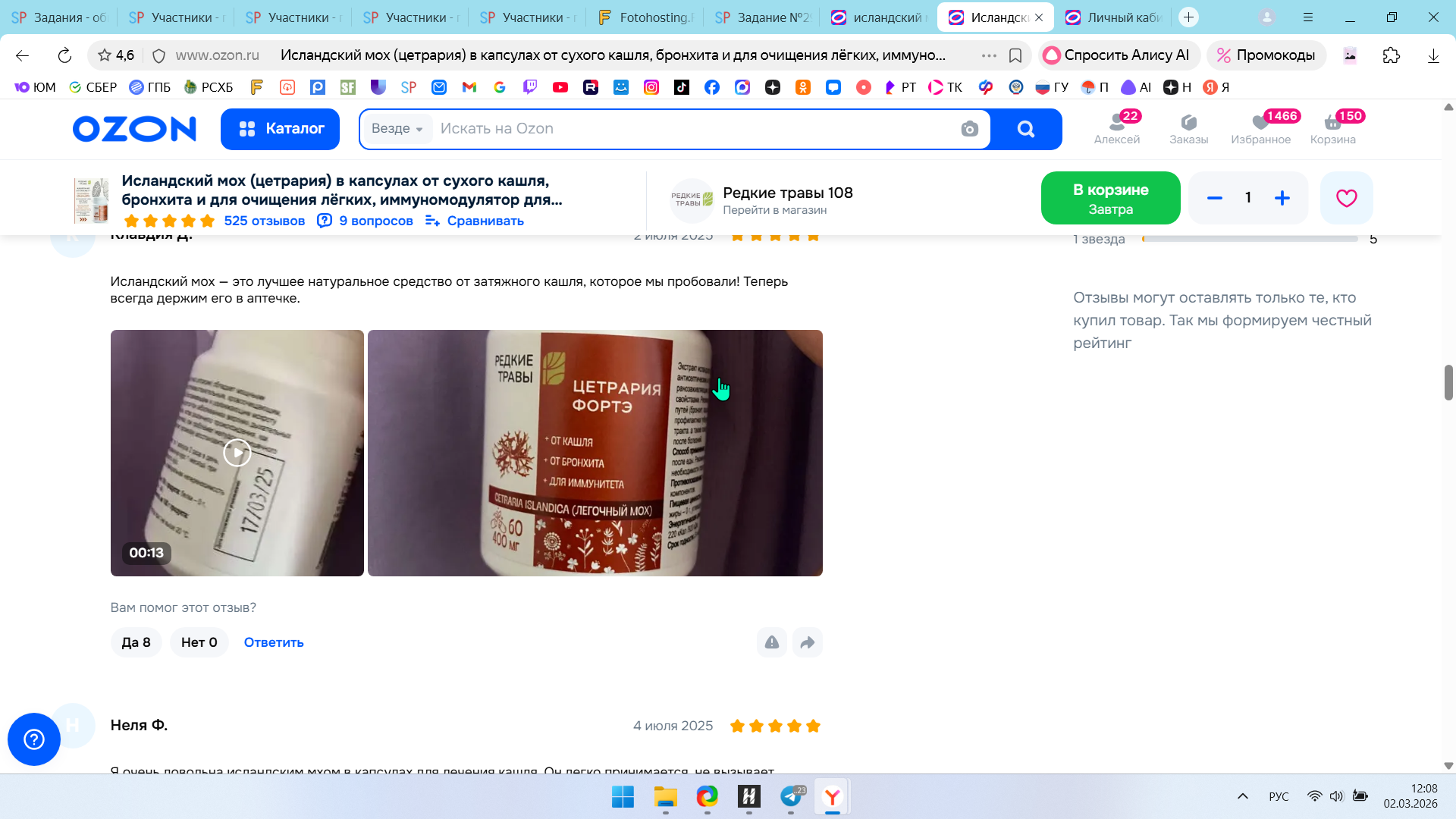
Task: Click the blue search magnifier button
Action: (1025, 129)
